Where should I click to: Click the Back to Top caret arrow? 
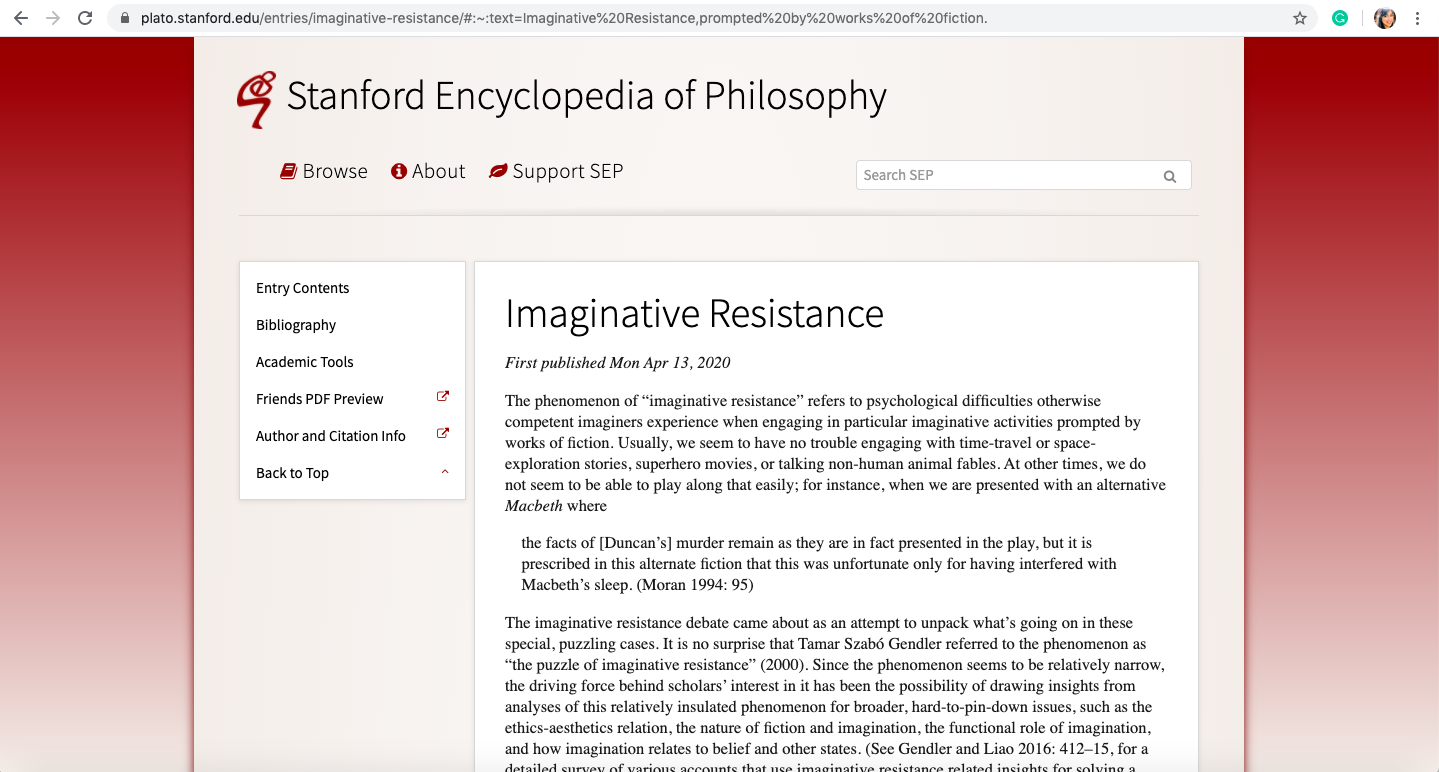click(445, 472)
